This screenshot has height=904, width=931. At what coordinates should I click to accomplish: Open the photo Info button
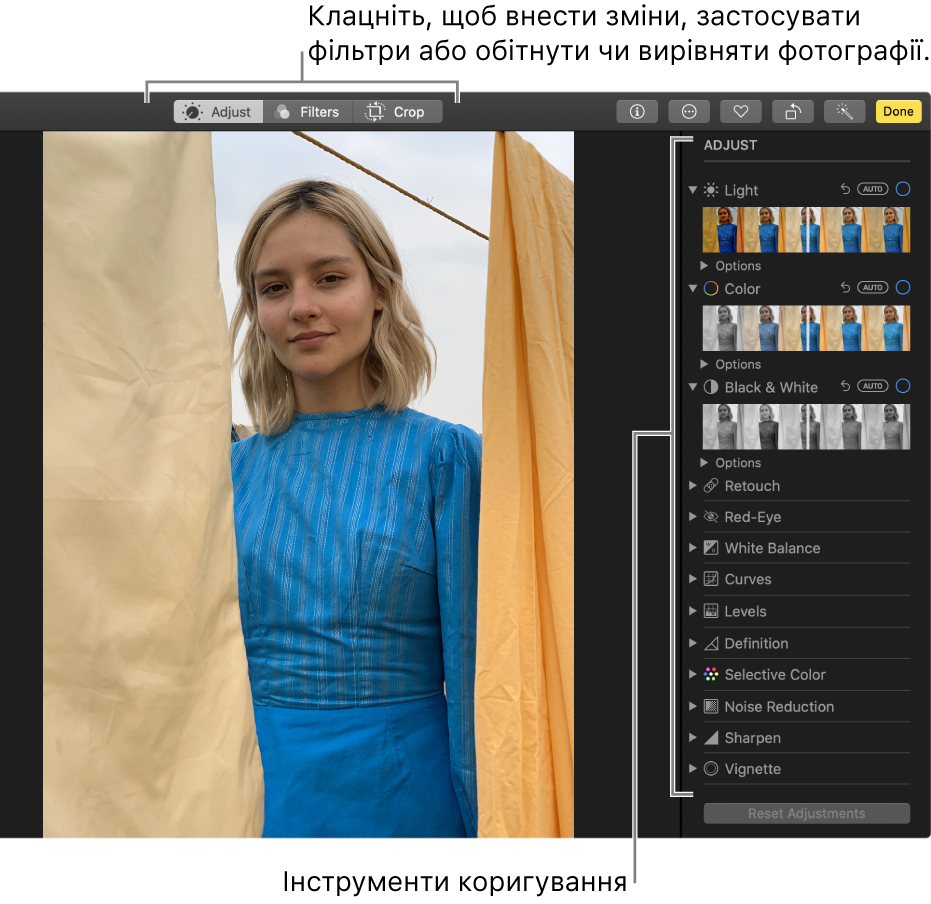(x=636, y=112)
